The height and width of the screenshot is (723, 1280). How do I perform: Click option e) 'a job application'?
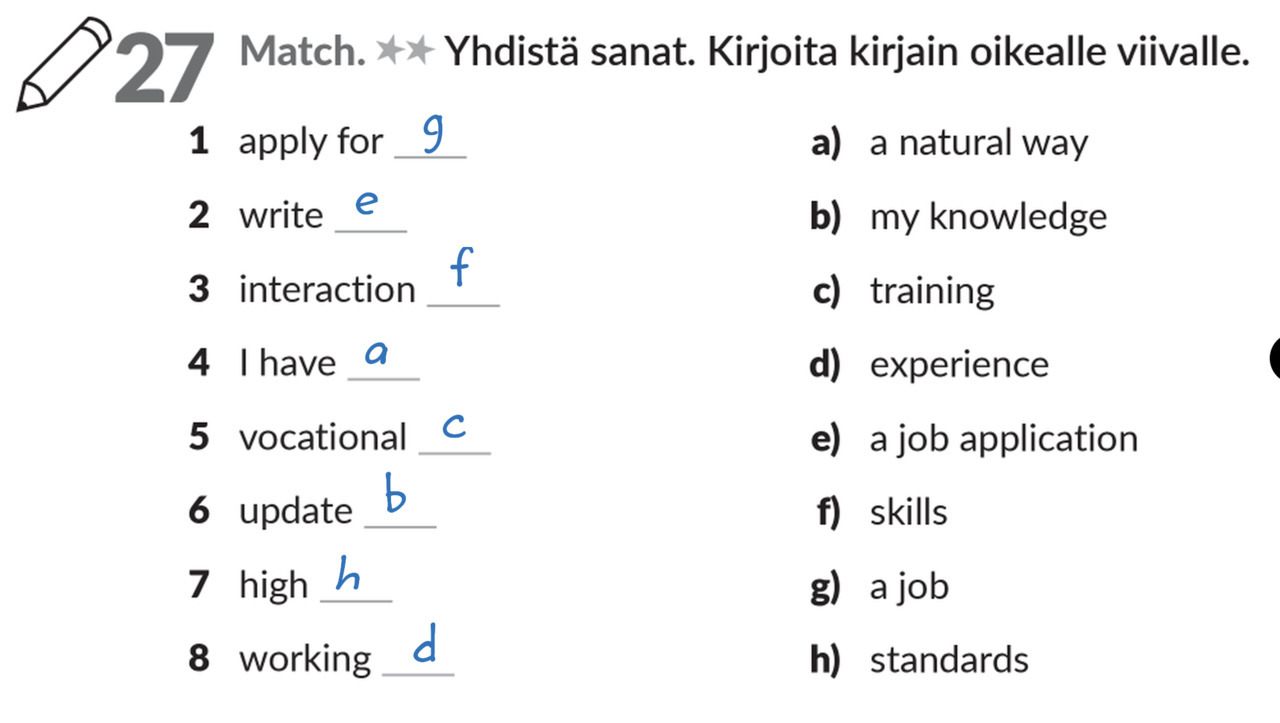pos(1003,439)
